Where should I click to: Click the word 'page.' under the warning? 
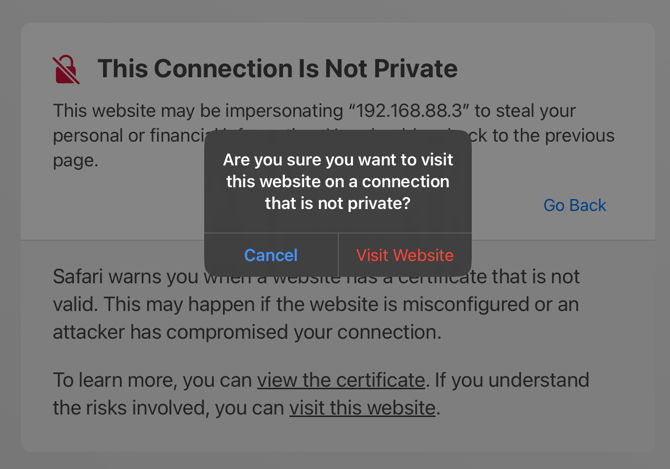tap(76, 161)
